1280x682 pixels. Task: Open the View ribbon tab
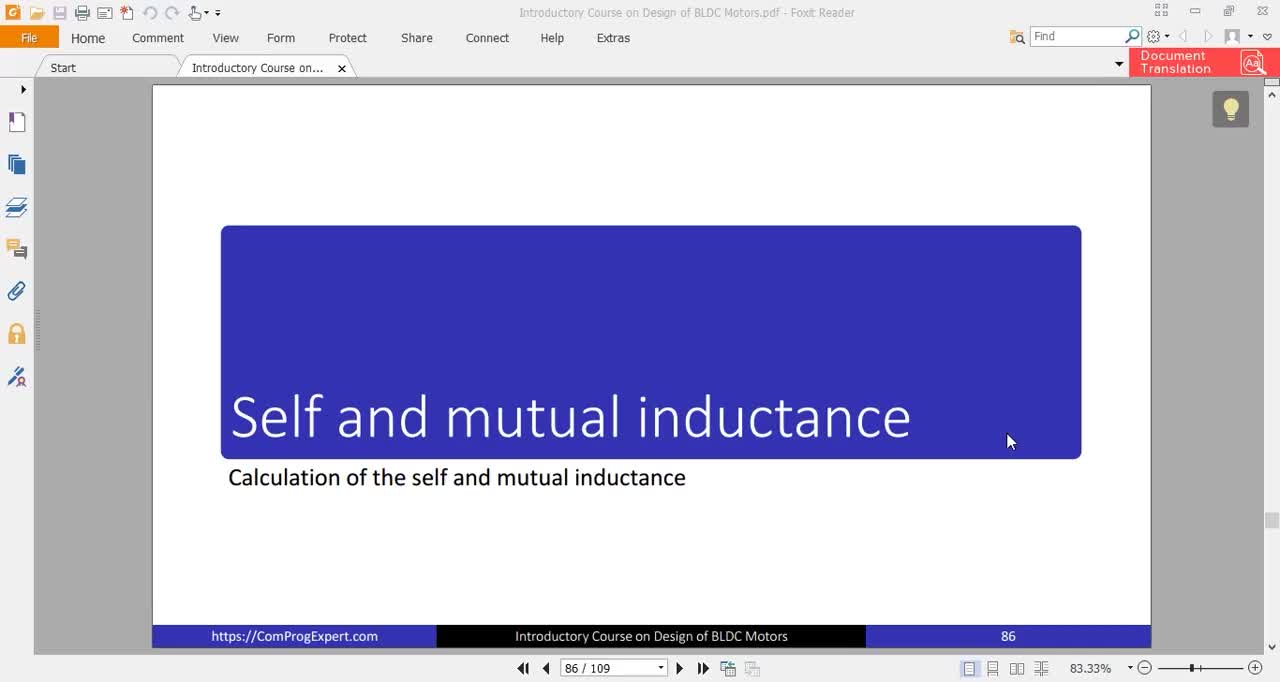[226, 38]
